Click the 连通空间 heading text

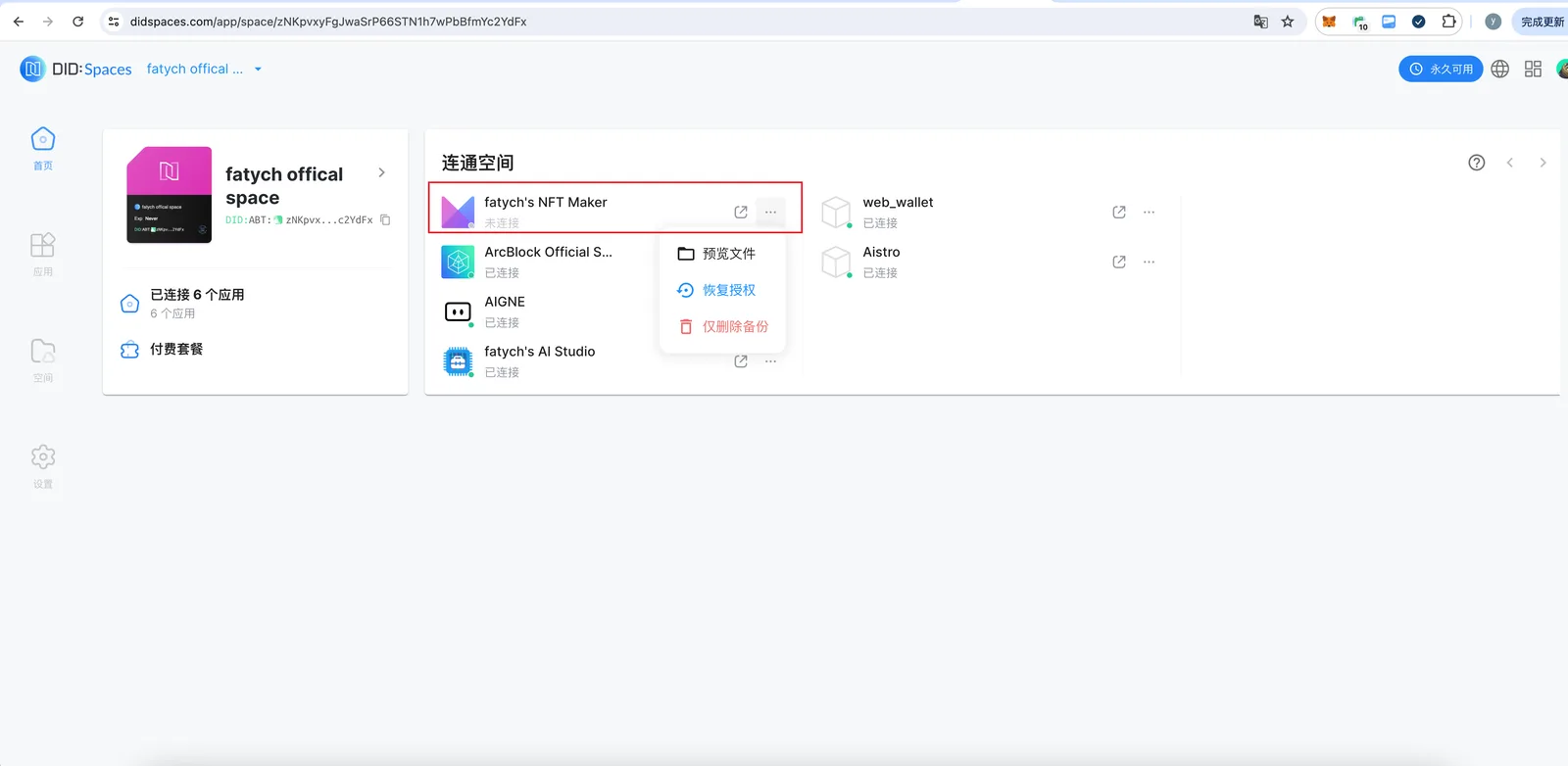coord(477,163)
